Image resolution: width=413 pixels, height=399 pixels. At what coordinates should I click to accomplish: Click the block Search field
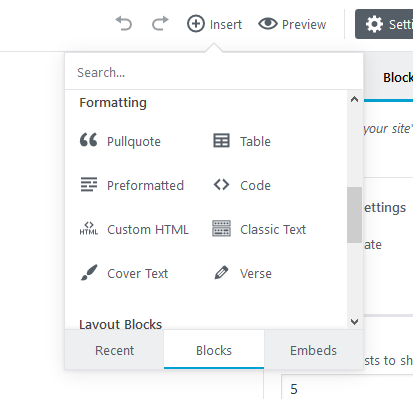coord(214,72)
